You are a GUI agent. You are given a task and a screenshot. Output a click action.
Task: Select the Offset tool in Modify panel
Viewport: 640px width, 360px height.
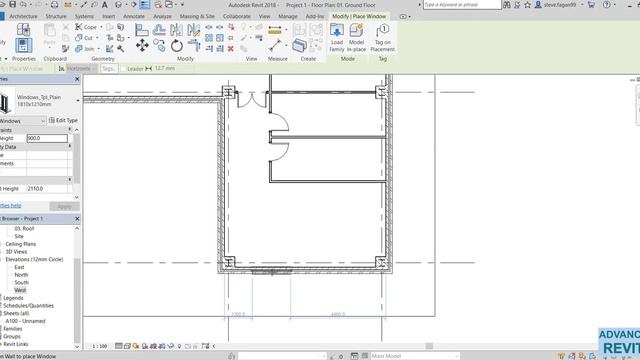click(159, 30)
